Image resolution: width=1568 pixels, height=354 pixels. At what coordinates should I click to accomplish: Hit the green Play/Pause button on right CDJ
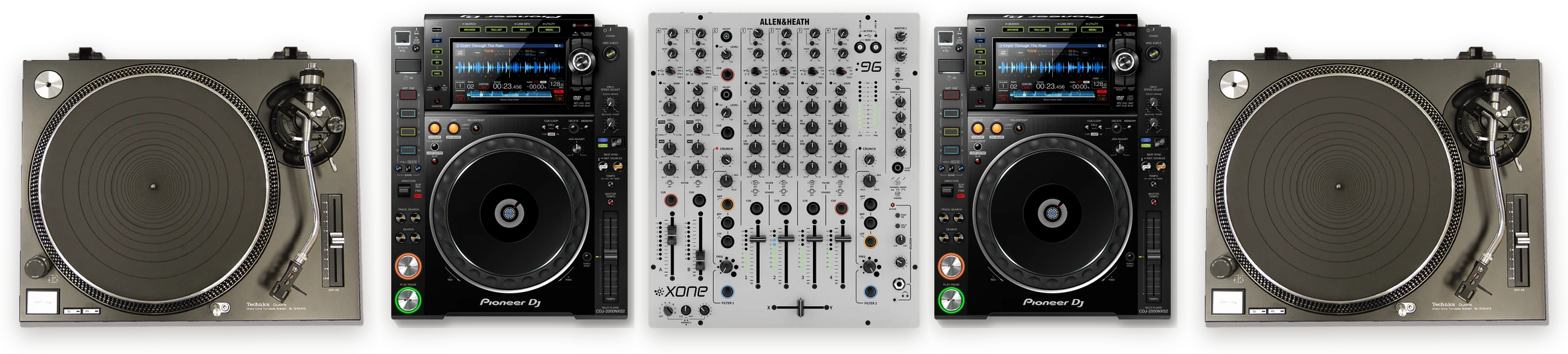952,301
